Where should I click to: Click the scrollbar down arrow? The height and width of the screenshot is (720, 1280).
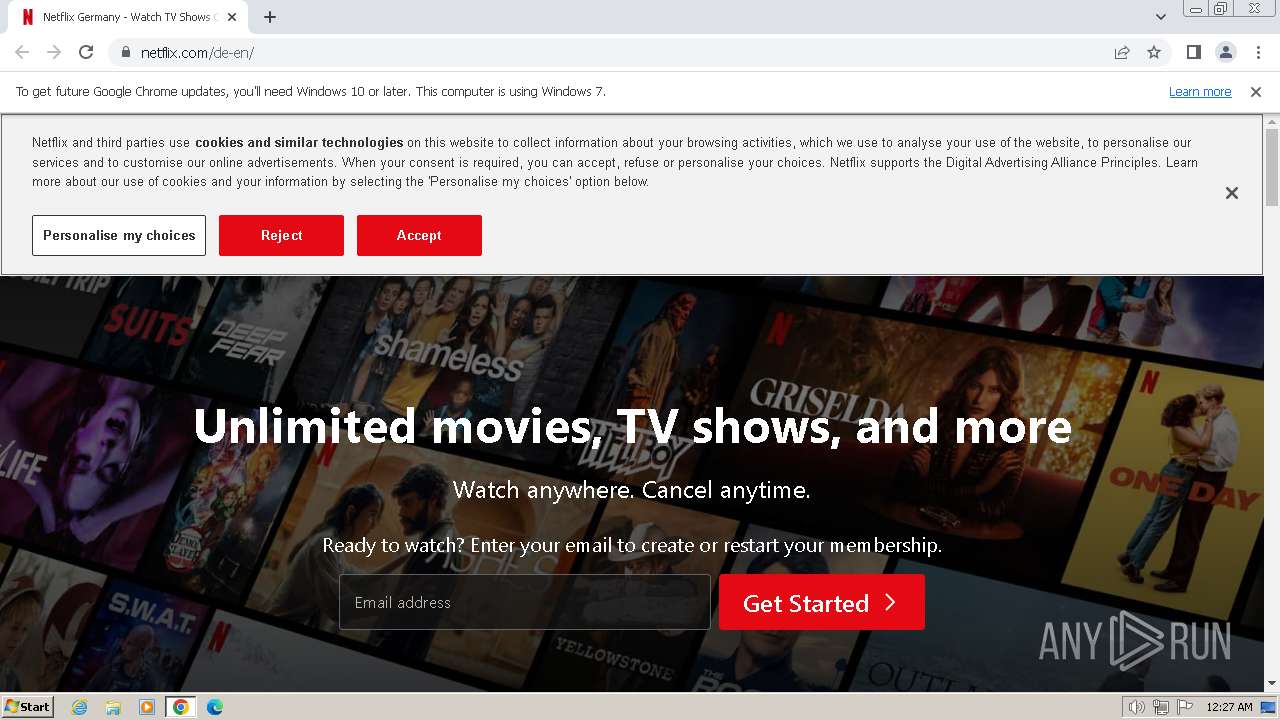click(x=1272, y=683)
